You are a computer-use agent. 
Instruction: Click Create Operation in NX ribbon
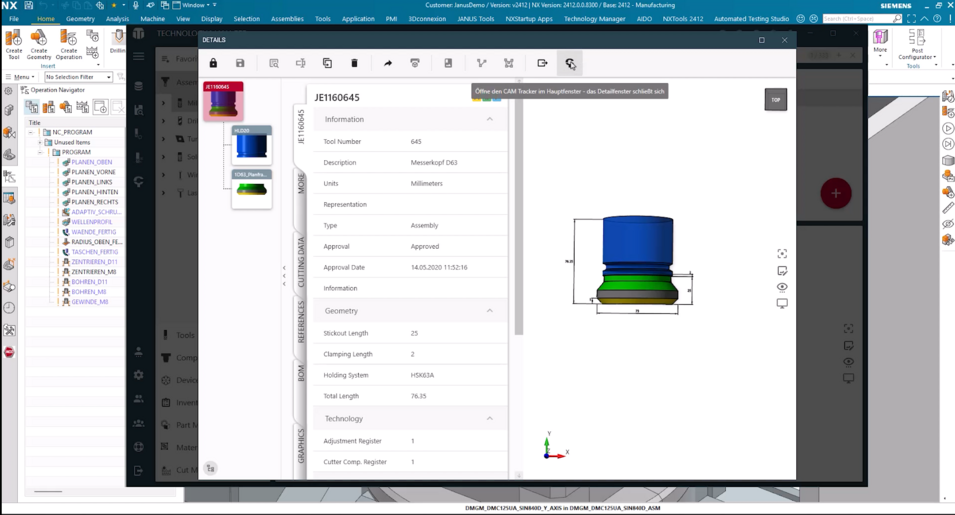pyautogui.click(x=69, y=46)
